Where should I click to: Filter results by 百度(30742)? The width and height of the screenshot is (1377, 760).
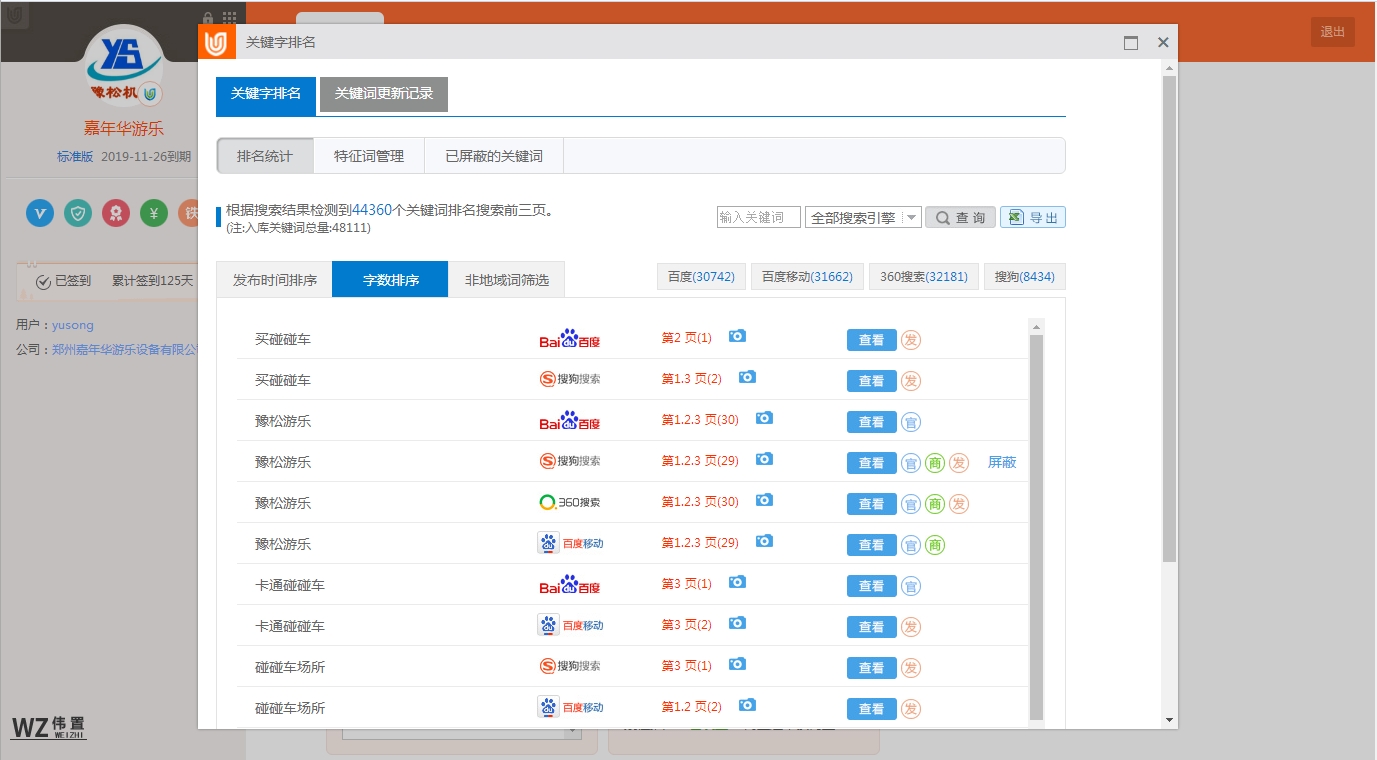701,277
